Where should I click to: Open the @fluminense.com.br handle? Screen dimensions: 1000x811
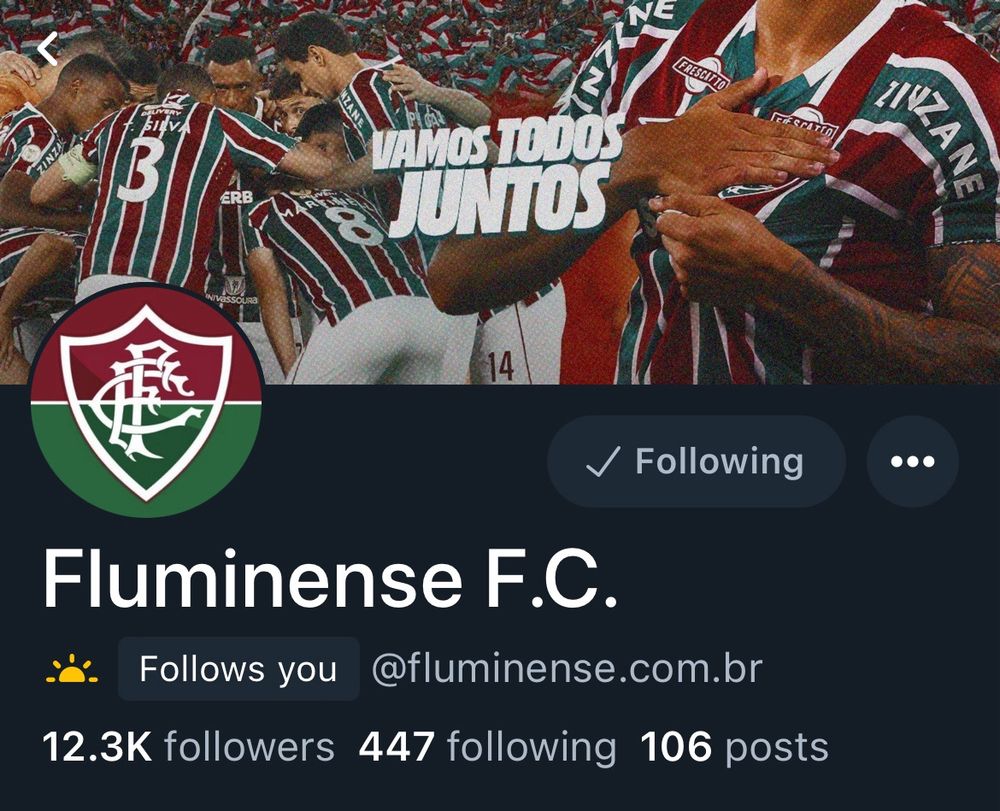point(567,669)
